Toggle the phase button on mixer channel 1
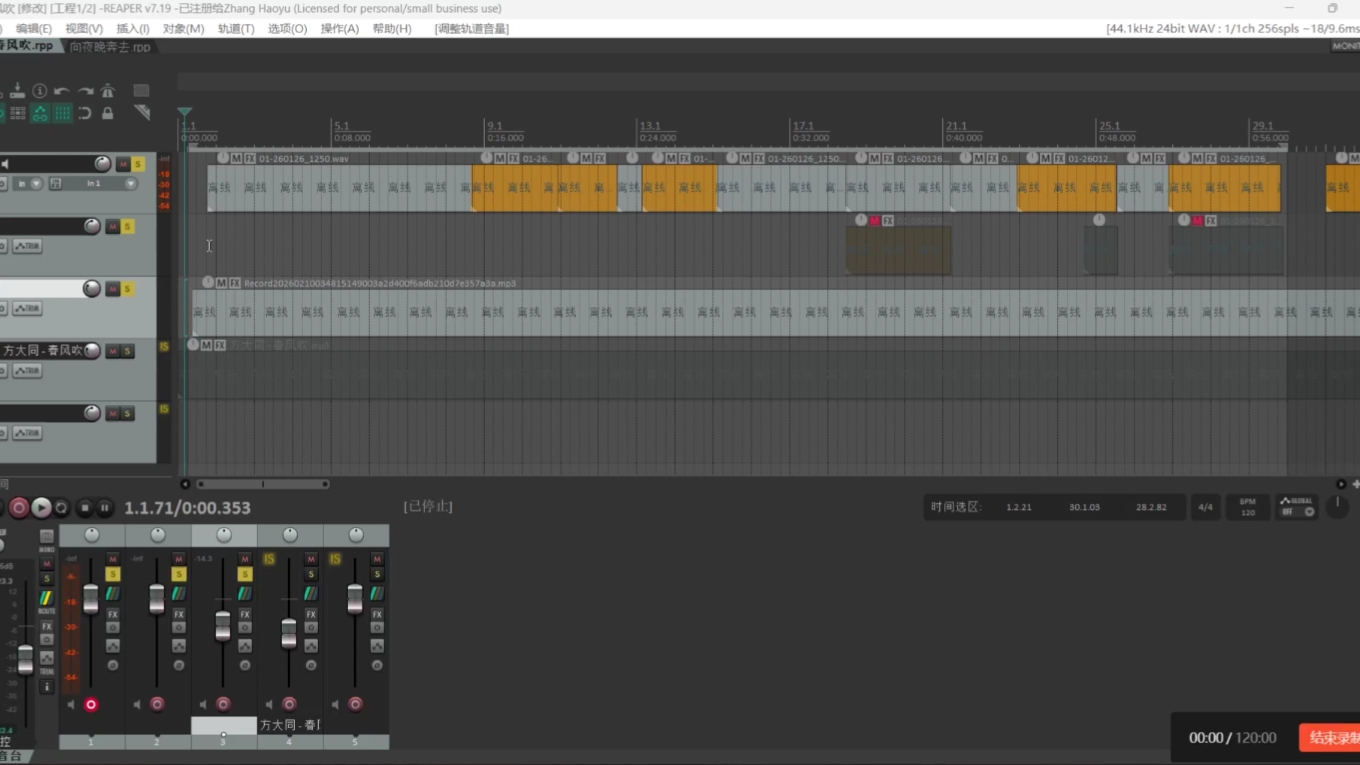The width and height of the screenshot is (1360, 765). [113, 665]
